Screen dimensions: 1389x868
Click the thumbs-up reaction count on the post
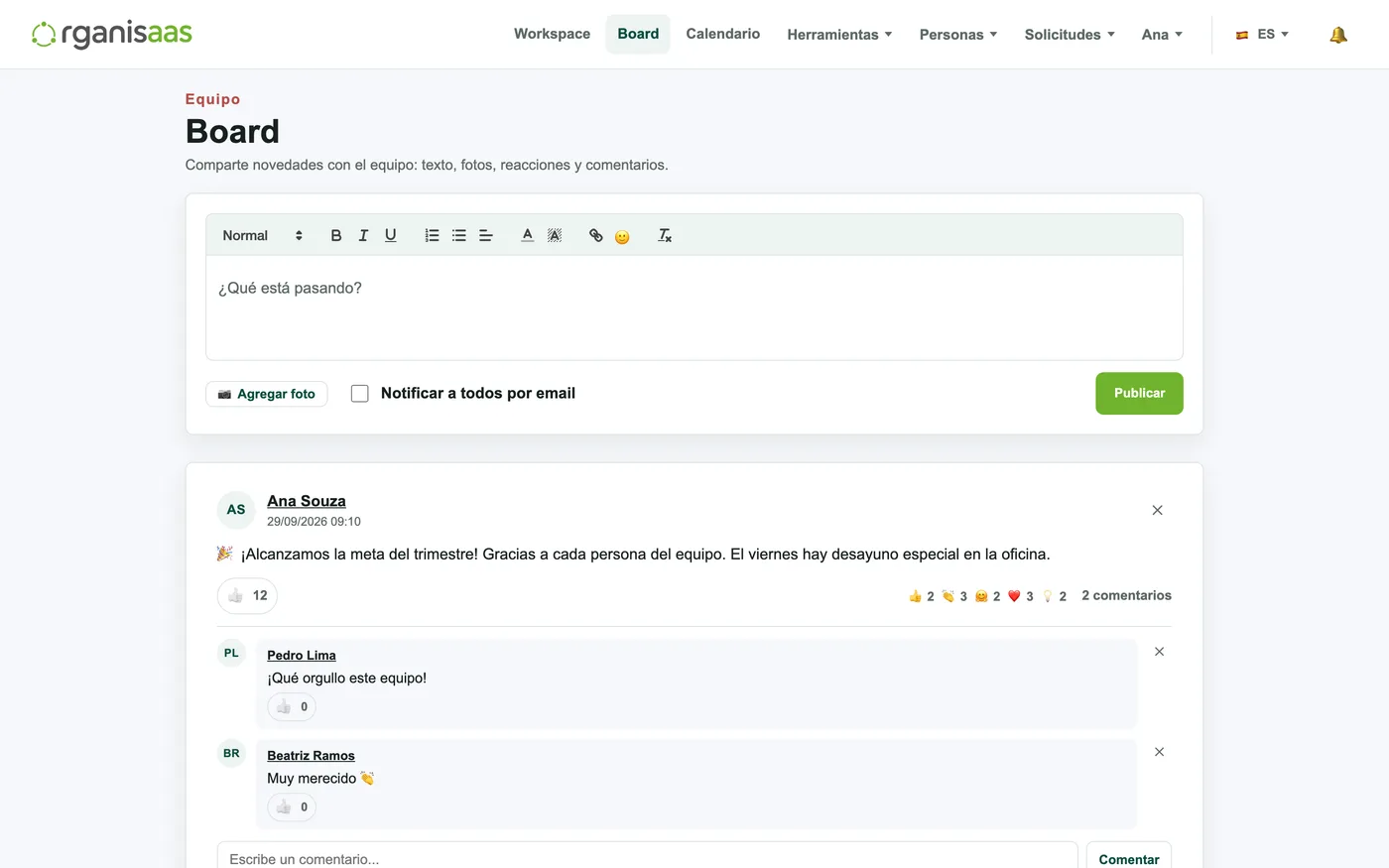tap(922, 596)
